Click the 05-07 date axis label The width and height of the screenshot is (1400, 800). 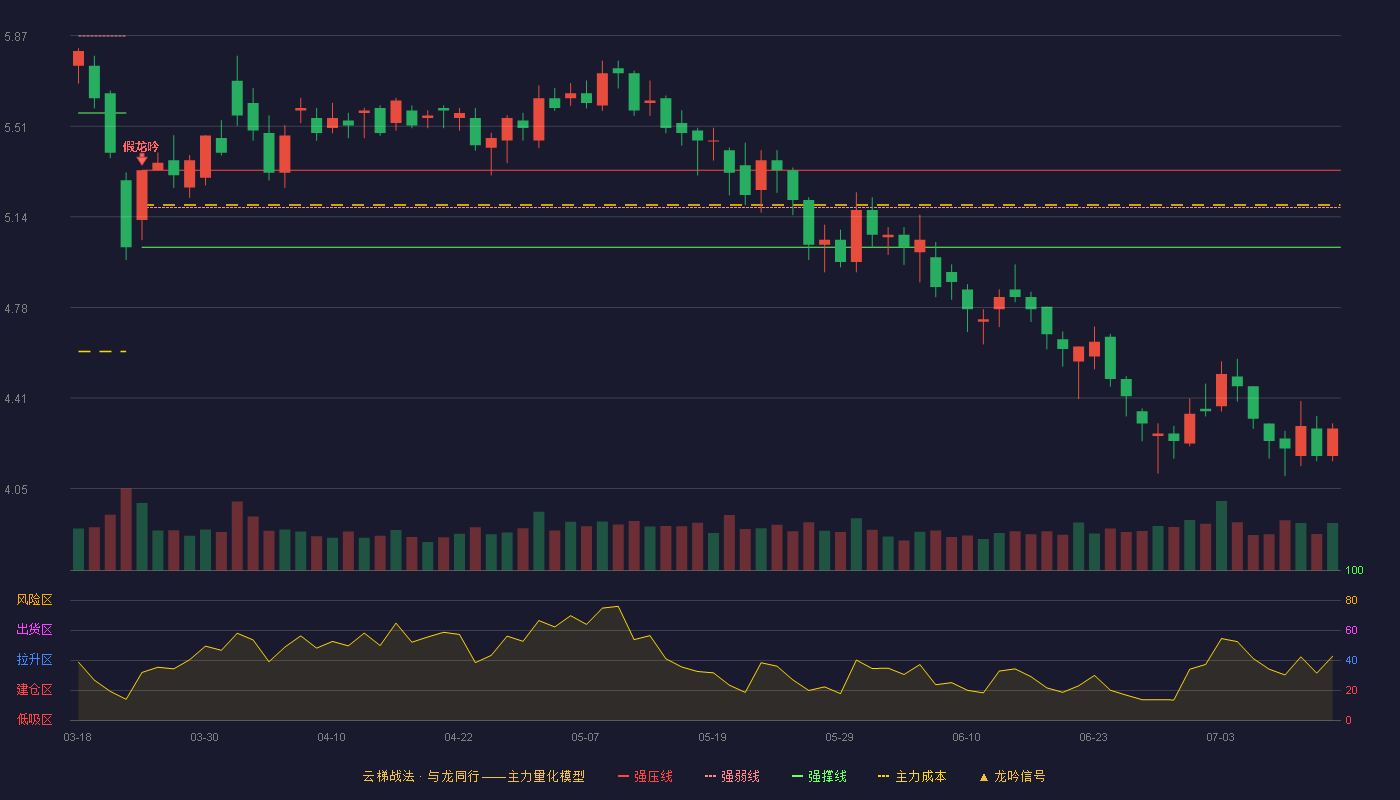[x=585, y=737]
